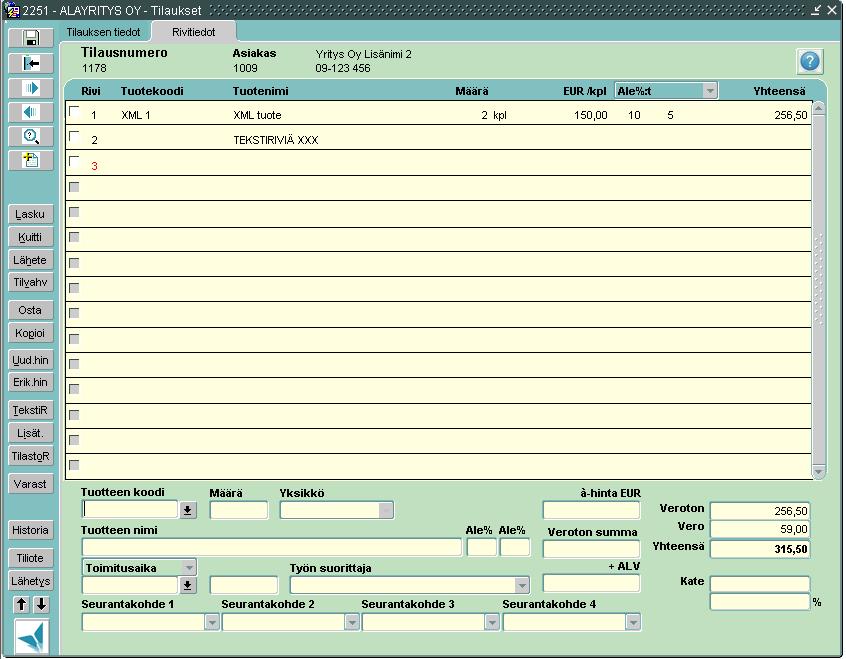This screenshot has height=659, width=846.
Task: Open the Seurantakohde 1 dropdown
Action: pos(212,622)
